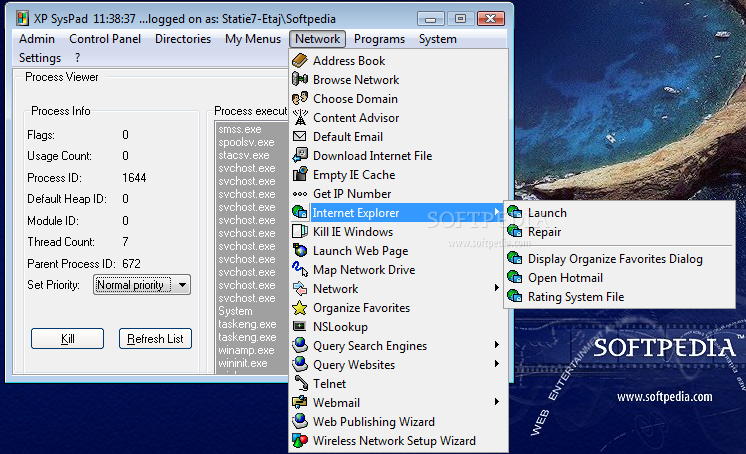The width and height of the screenshot is (746, 454).
Task: Click the Query Websites globe icon
Action: [300, 364]
